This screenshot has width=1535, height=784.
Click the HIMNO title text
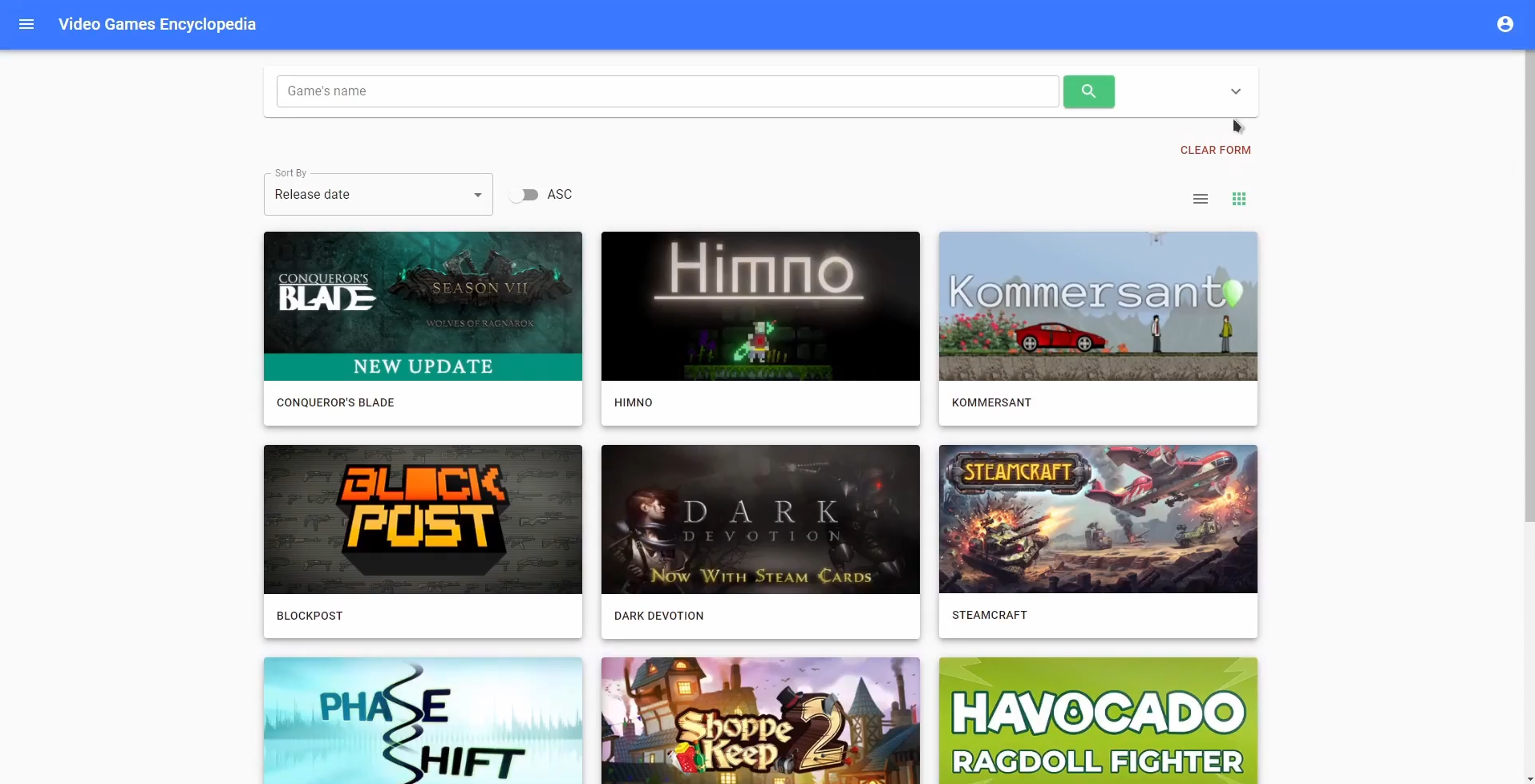click(634, 402)
